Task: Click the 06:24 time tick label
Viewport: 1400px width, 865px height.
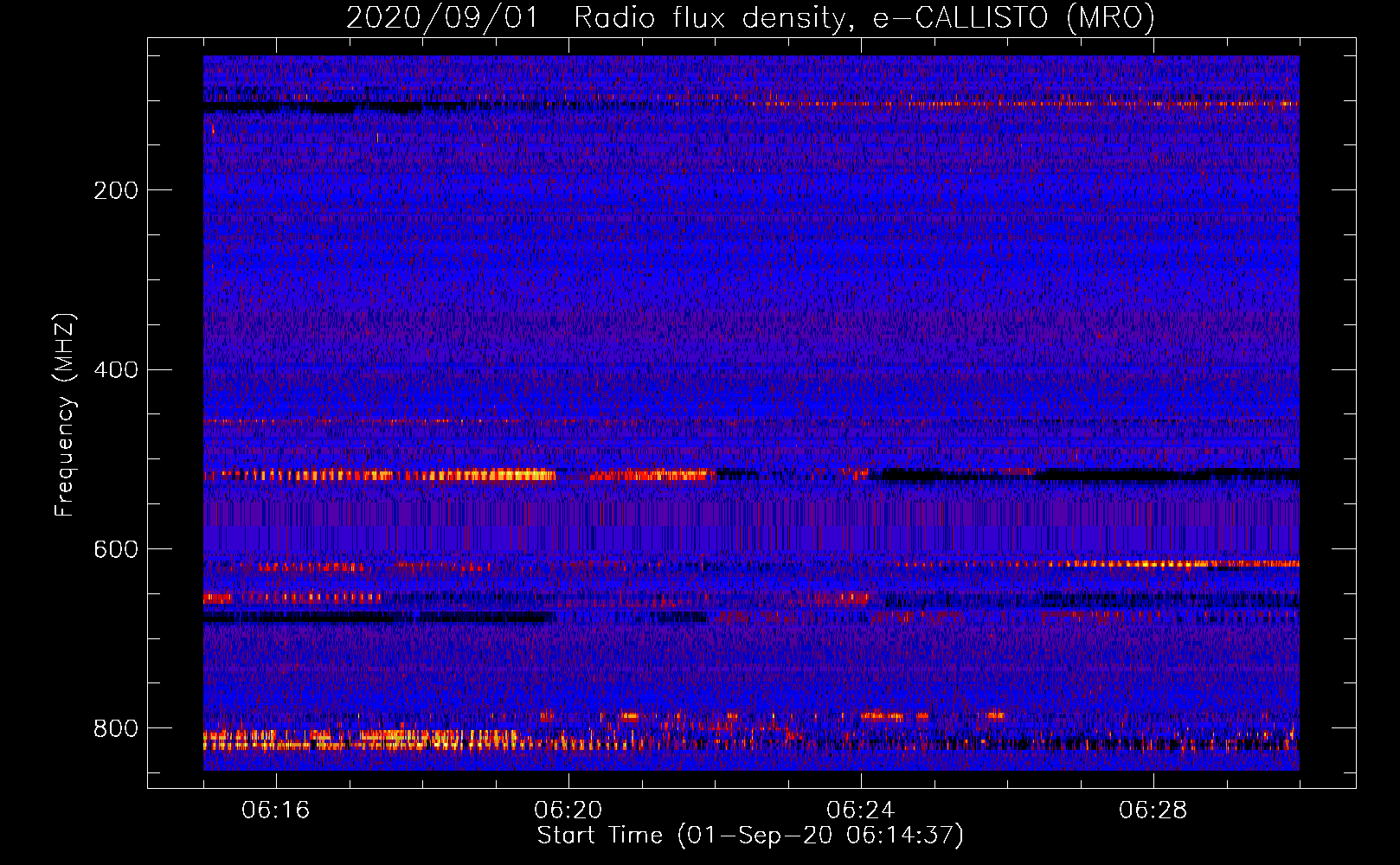Action: (861, 811)
